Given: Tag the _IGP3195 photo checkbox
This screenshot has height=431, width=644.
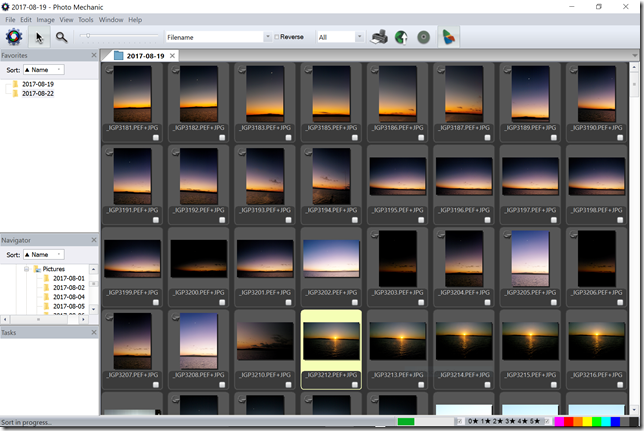Looking at the screenshot, I should [421, 220].
